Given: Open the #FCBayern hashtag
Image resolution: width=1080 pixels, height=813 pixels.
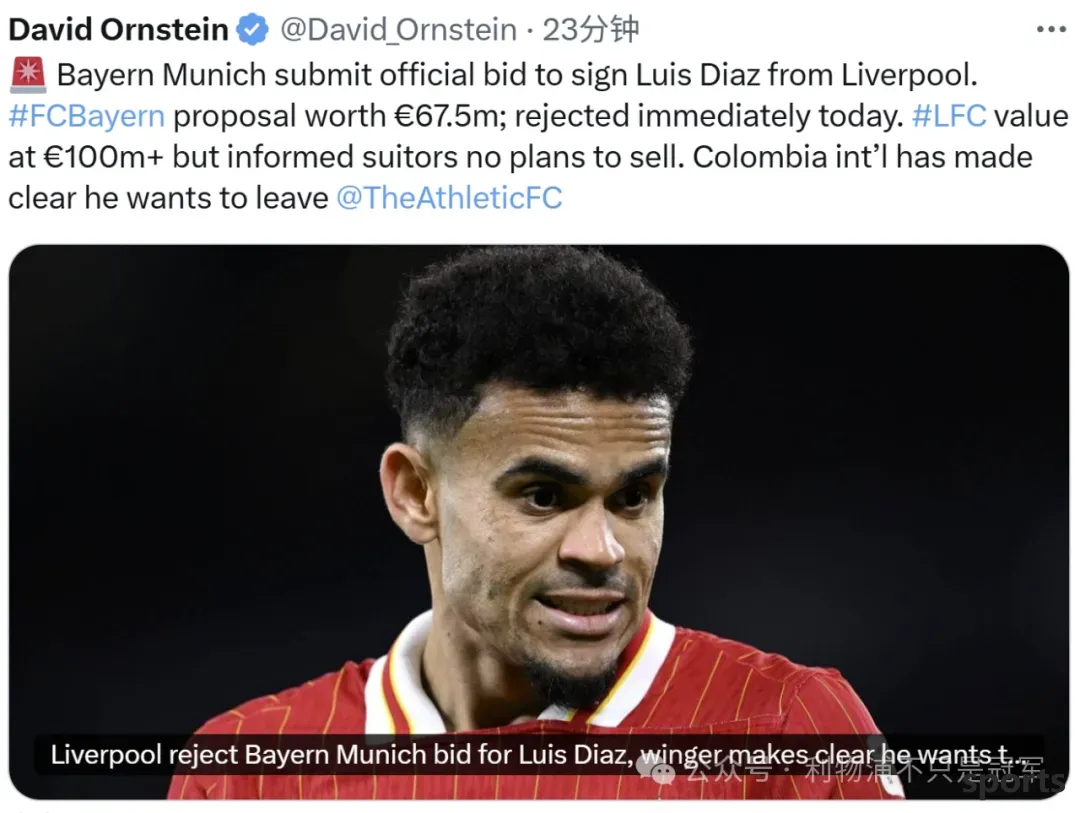Looking at the screenshot, I should (87, 116).
